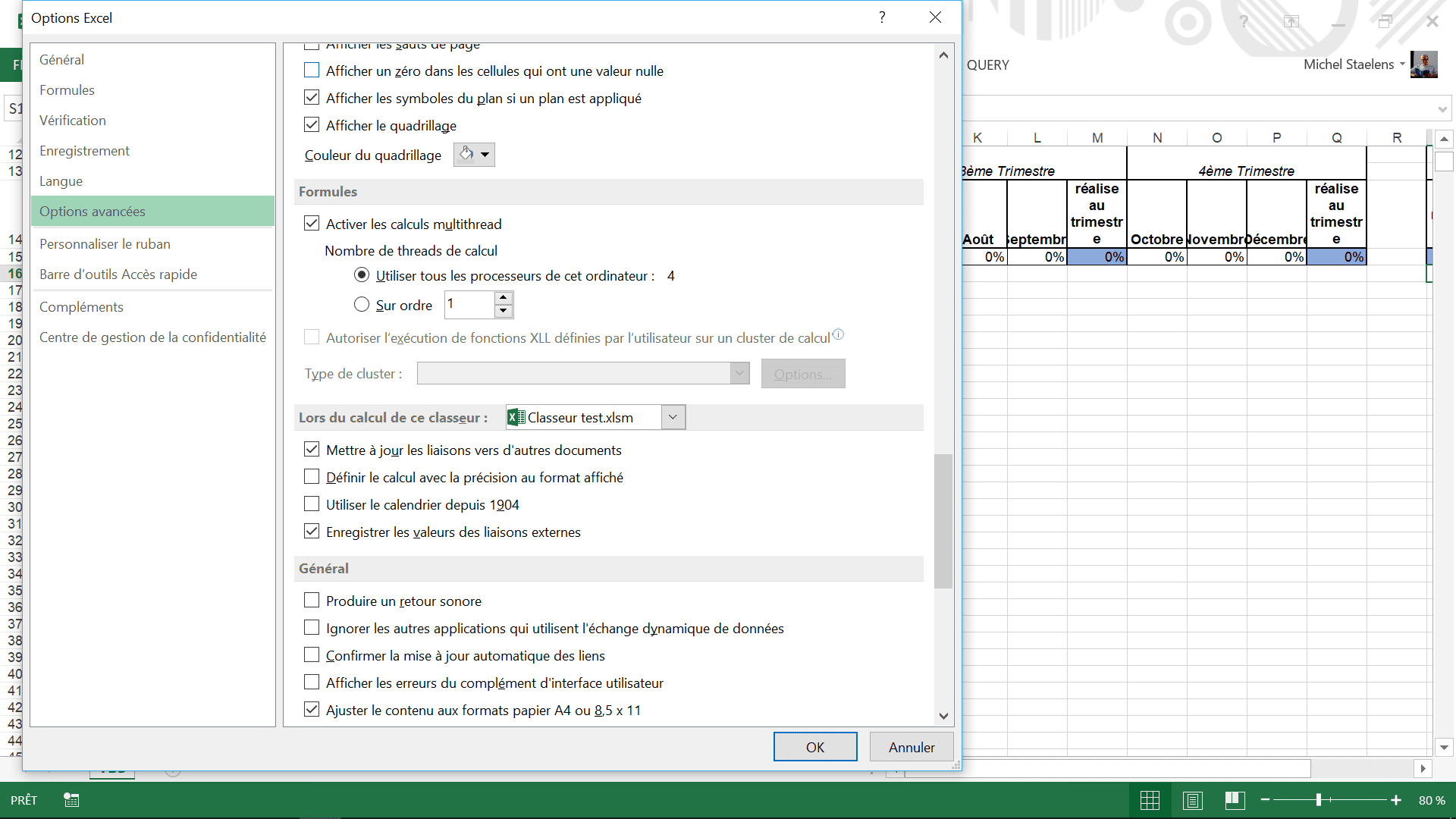Switch to Page Break Preview icon
This screenshot has height=819, width=1456.
pos(1235,800)
